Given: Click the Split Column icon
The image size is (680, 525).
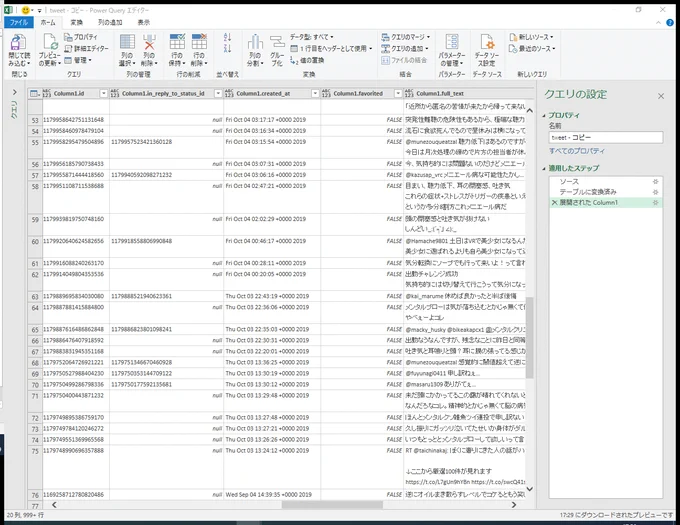Looking at the screenshot, I should [x=255, y=42].
